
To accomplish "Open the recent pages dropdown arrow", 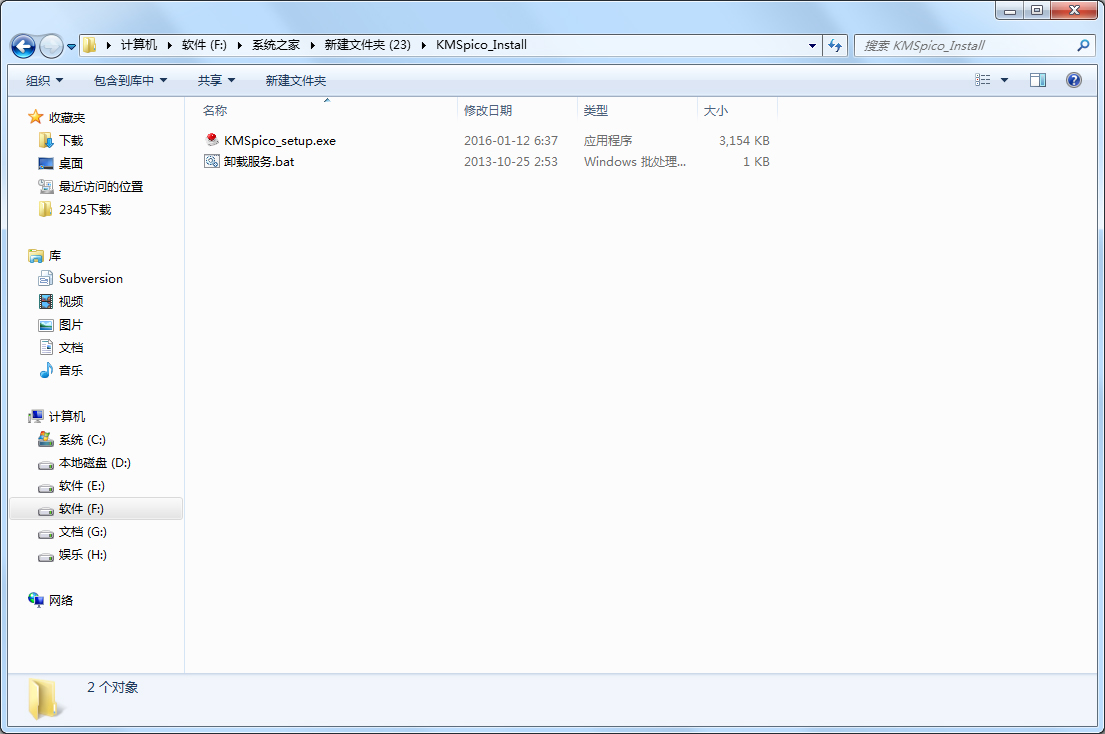I will click(71, 47).
